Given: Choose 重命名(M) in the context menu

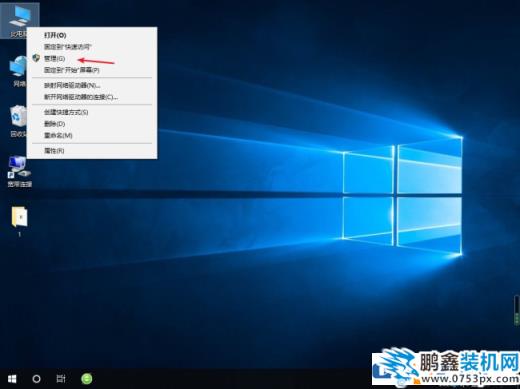Looking at the screenshot, I should [x=92, y=135].
